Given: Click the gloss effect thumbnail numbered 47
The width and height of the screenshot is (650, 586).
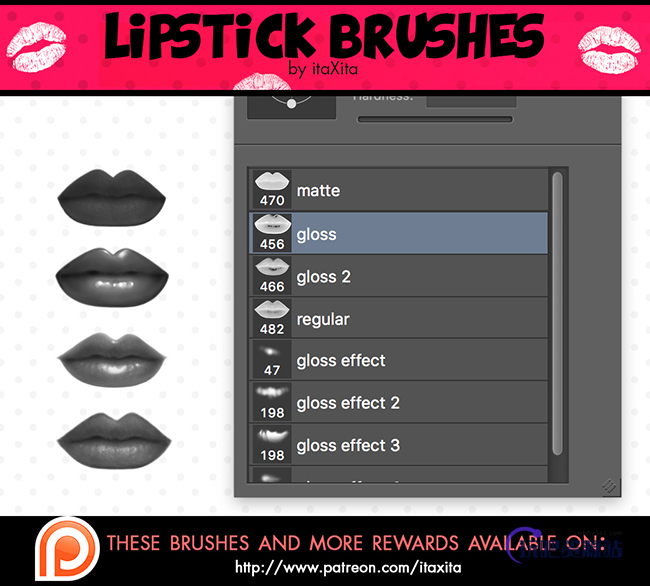Looking at the screenshot, I should 272,360.
